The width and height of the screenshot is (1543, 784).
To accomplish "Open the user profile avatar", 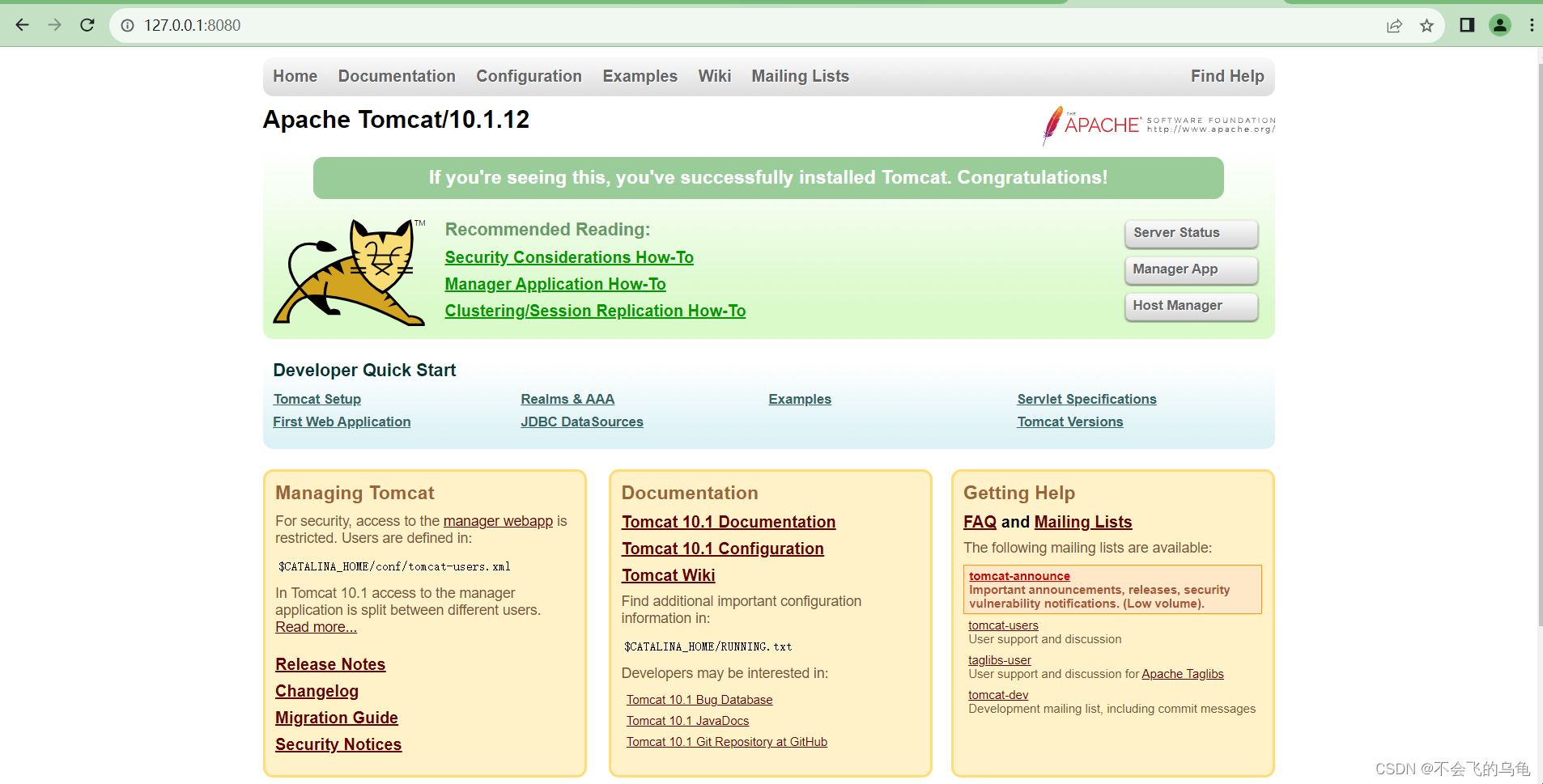I will pyautogui.click(x=1500, y=25).
